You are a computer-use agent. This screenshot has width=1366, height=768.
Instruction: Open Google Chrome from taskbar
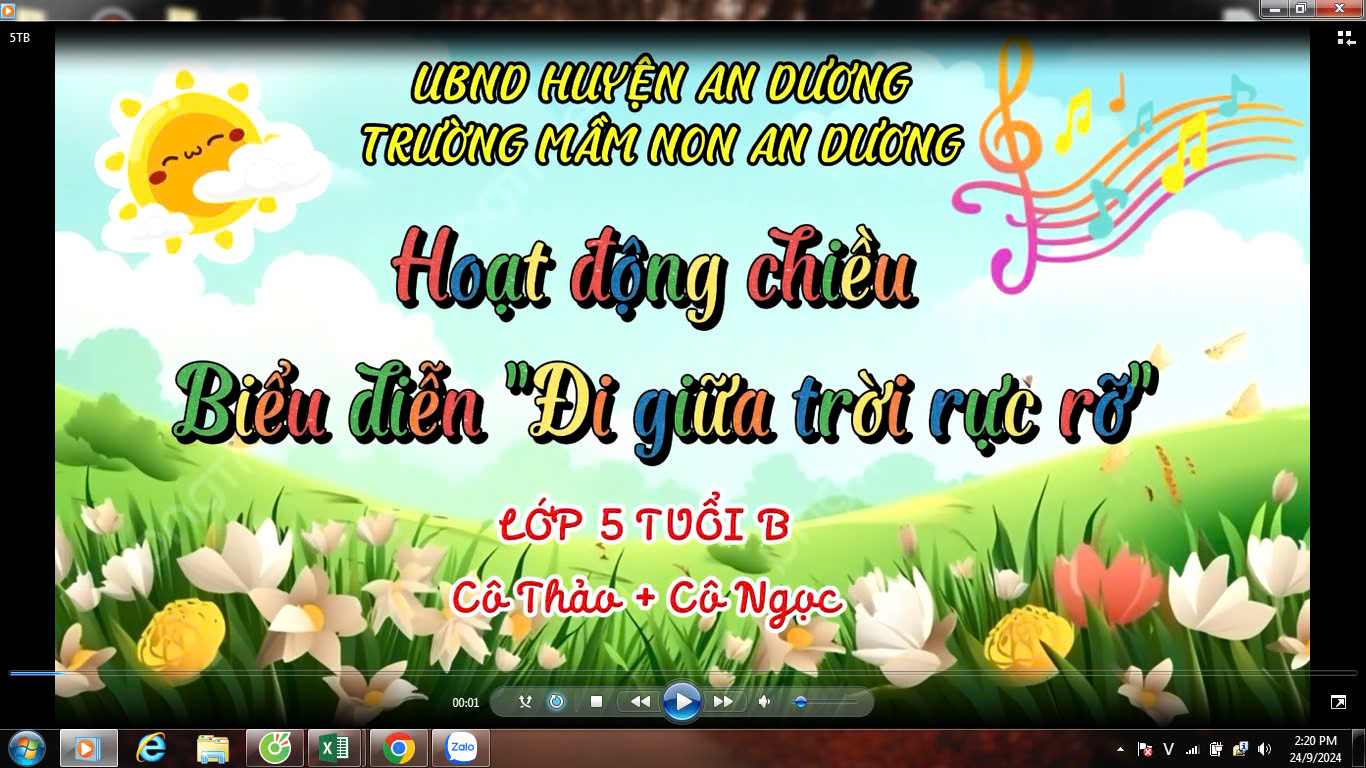pyautogui.click(x=398, y=748)
